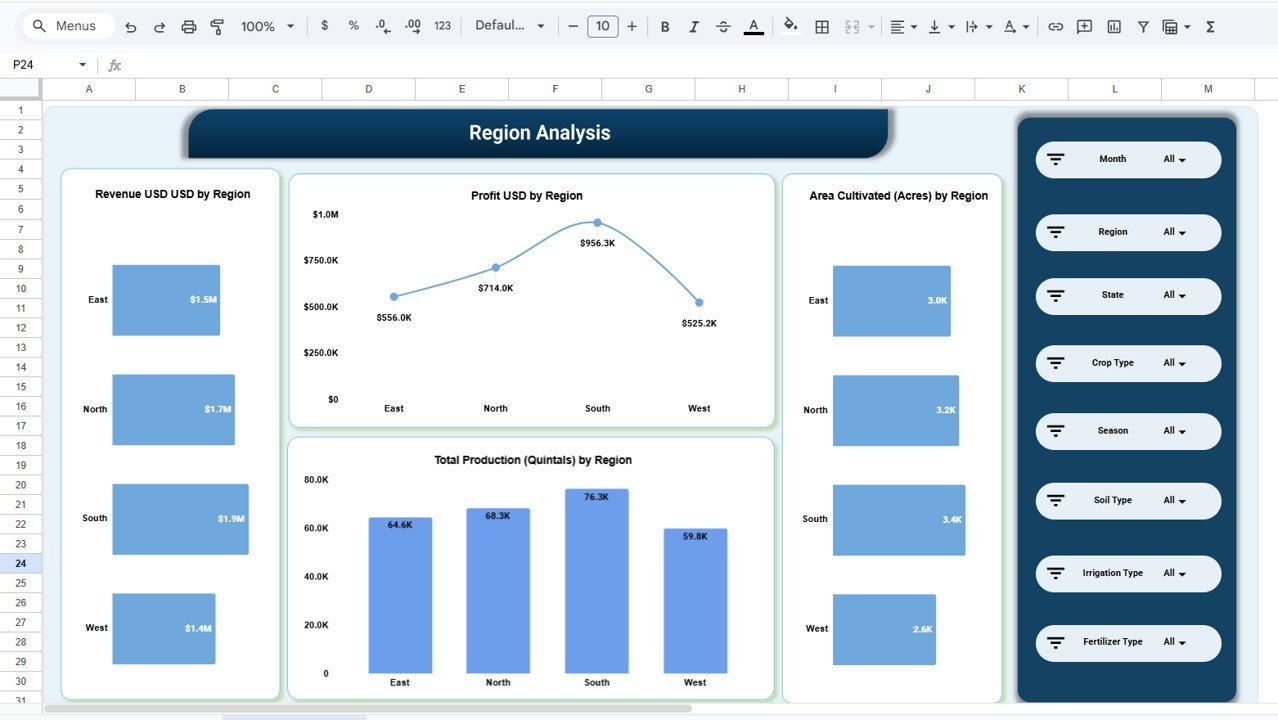Viewport: 1278px width, 720px height.
Task: Insert a link
Action: pyautogui.click(x=1054, y=26)
